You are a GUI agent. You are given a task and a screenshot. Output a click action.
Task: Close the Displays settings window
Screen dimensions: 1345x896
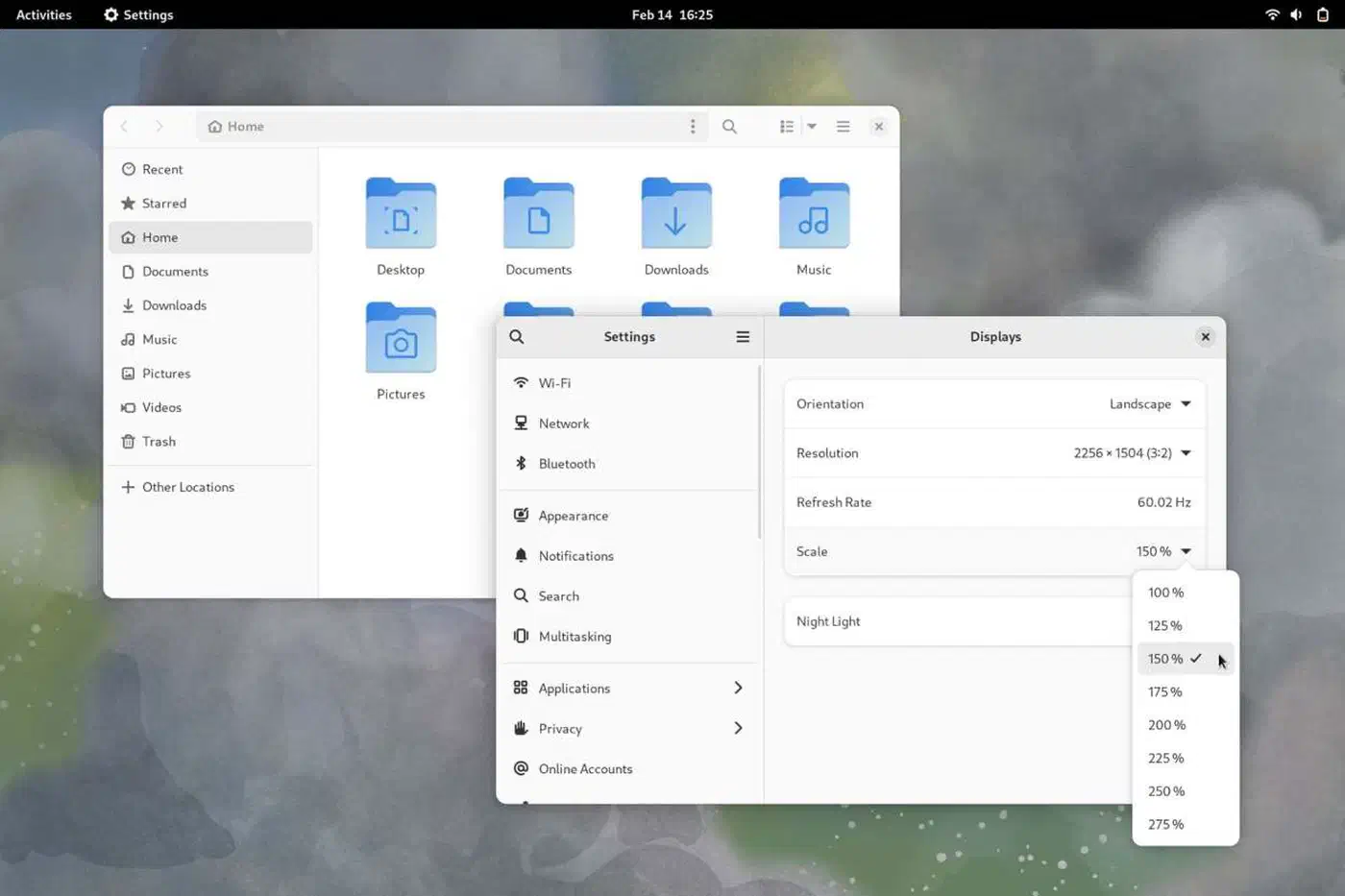[x=1205, y=337]
